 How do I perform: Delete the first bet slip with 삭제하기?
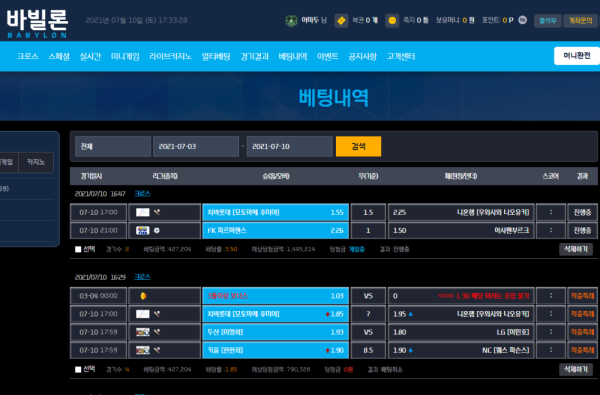tap(576, 249)
